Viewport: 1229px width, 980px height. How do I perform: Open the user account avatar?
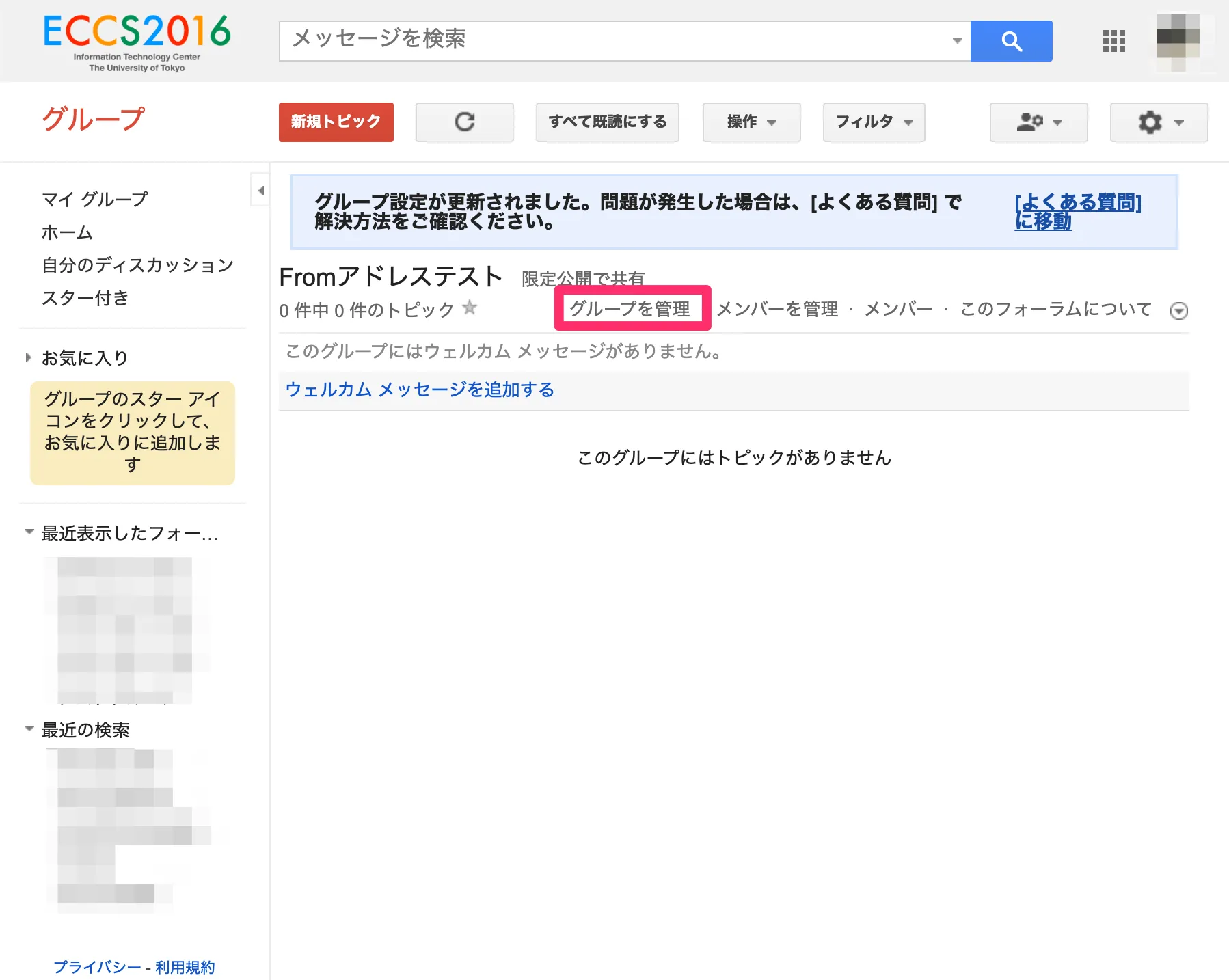1178,41
